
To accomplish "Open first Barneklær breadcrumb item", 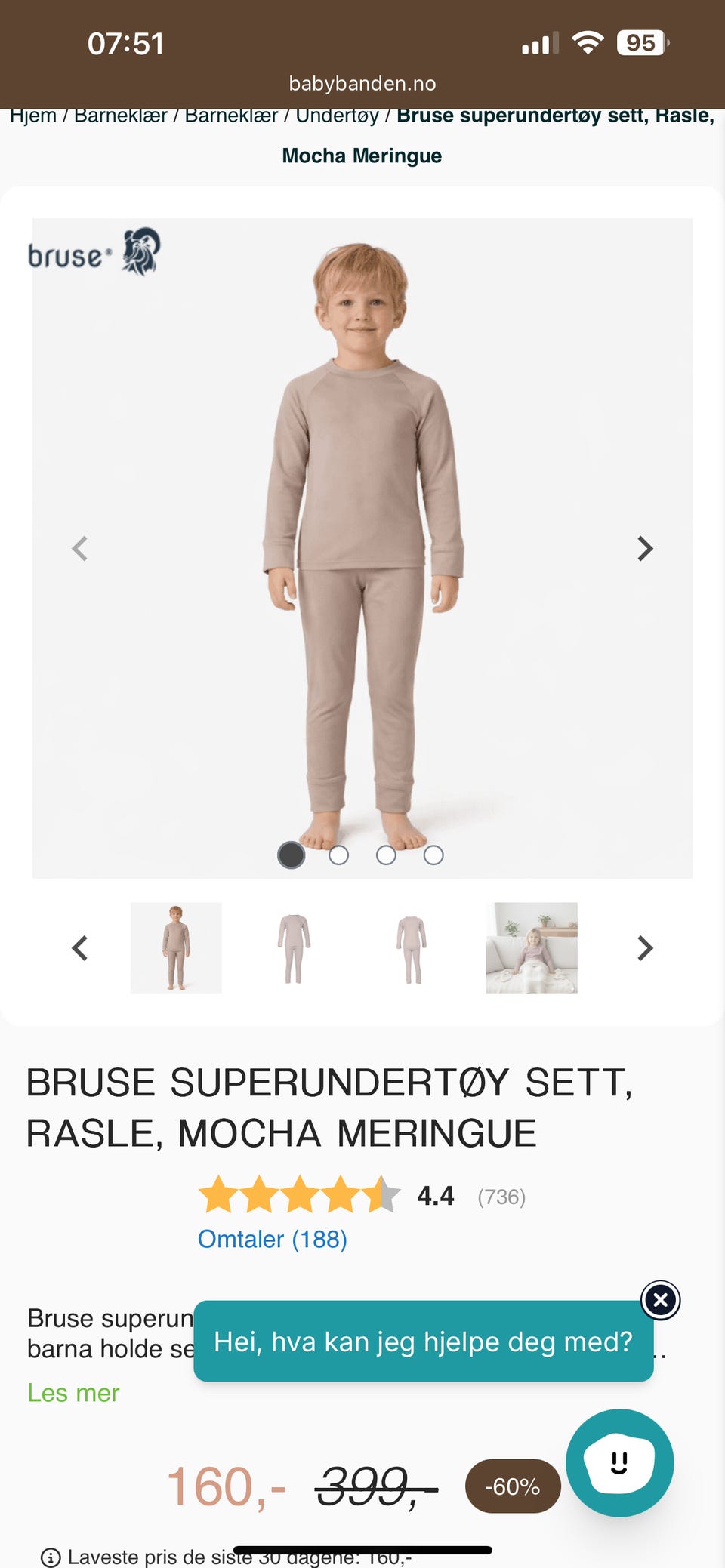I will coord(121,116).
